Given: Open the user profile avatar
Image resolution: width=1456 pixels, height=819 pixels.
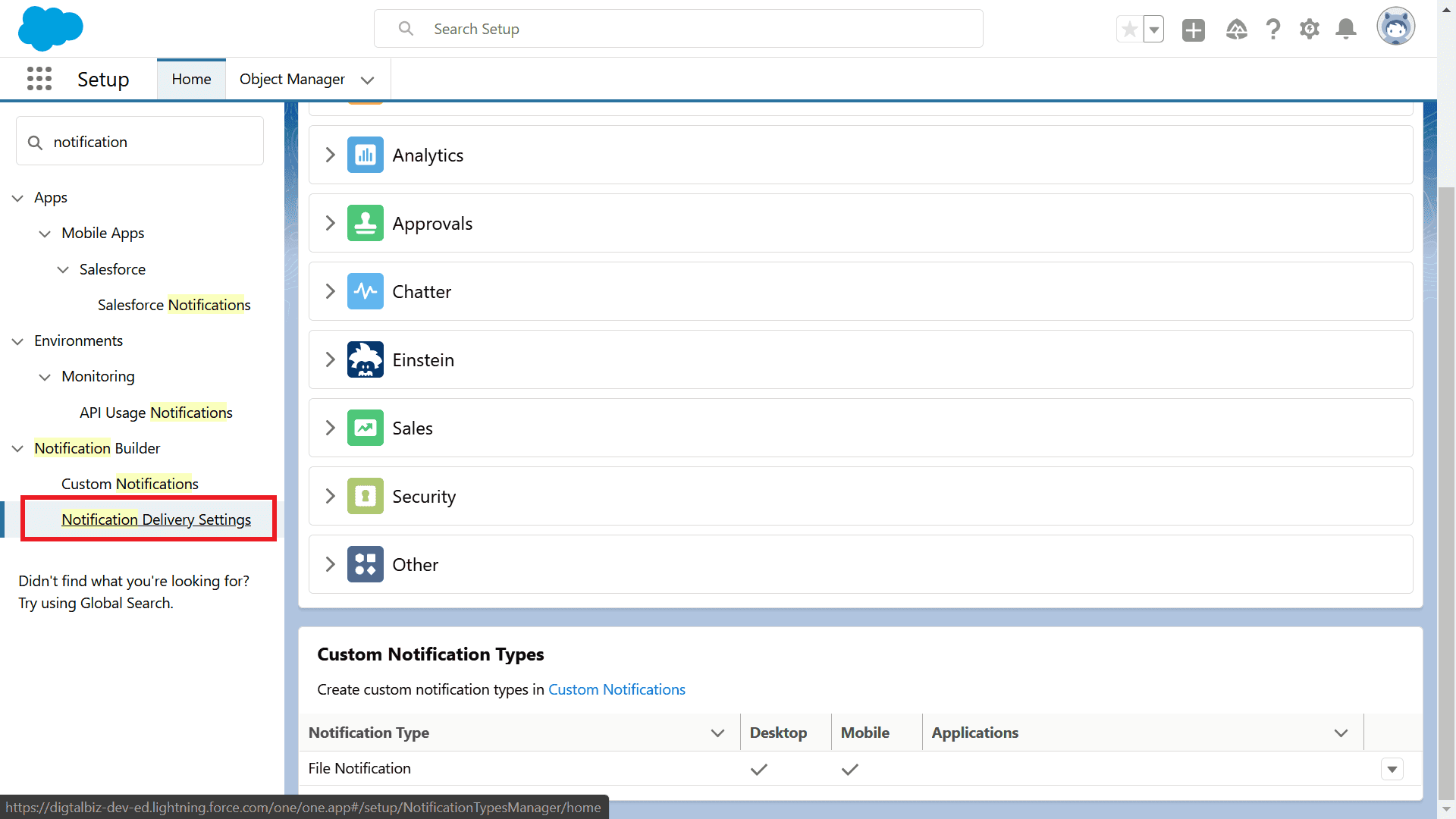Looking at the screenshot, I should click(x=1396, y=27).
